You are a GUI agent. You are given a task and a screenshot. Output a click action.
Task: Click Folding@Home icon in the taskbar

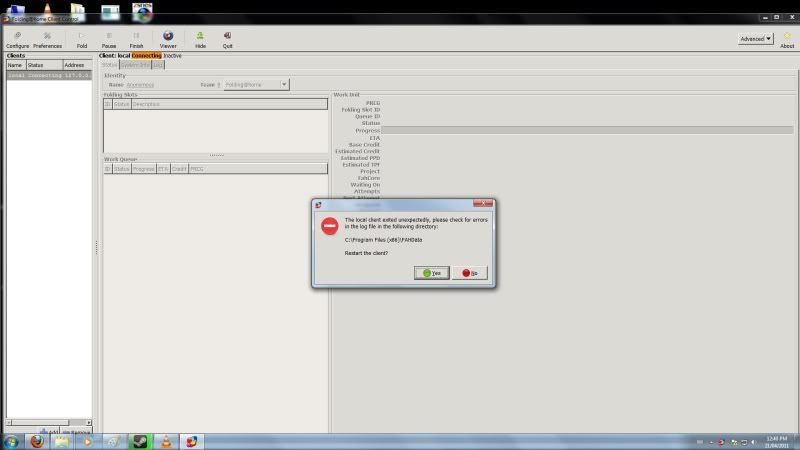(192, 441)
